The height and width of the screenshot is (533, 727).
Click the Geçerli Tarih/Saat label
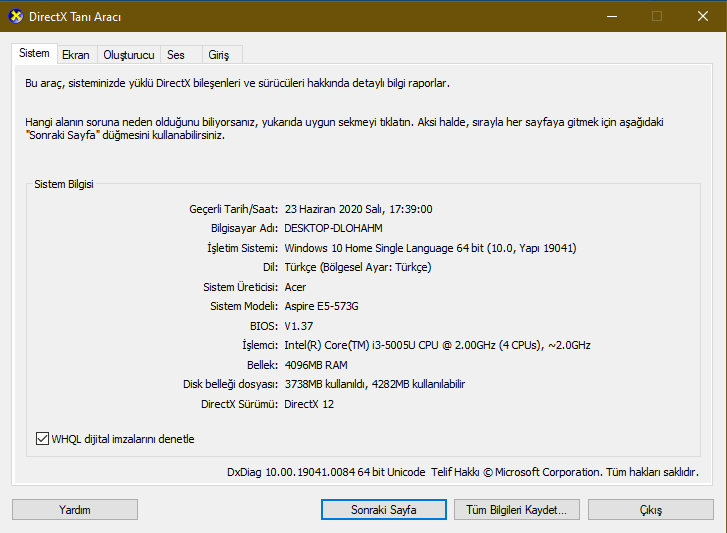click(233, 209)
